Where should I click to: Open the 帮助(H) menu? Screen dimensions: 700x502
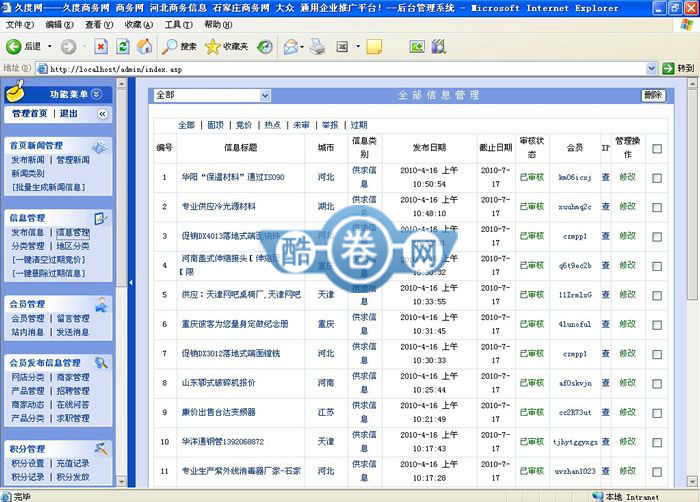pyautogui.click(x=218, y=25)
